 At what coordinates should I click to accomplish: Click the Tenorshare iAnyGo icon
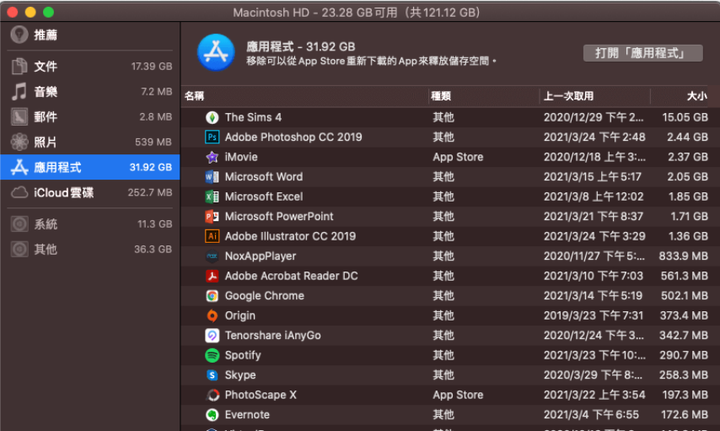point(212,336)
